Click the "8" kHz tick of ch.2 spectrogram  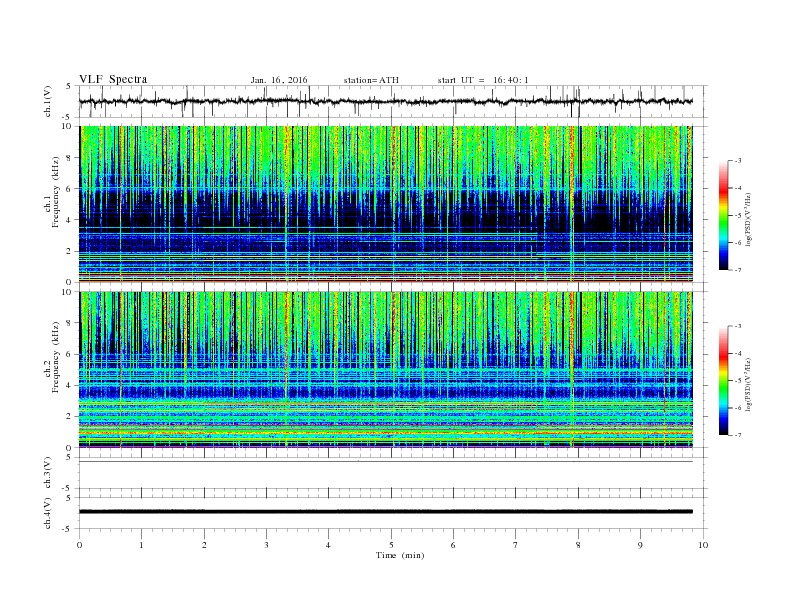coord(69,323)
